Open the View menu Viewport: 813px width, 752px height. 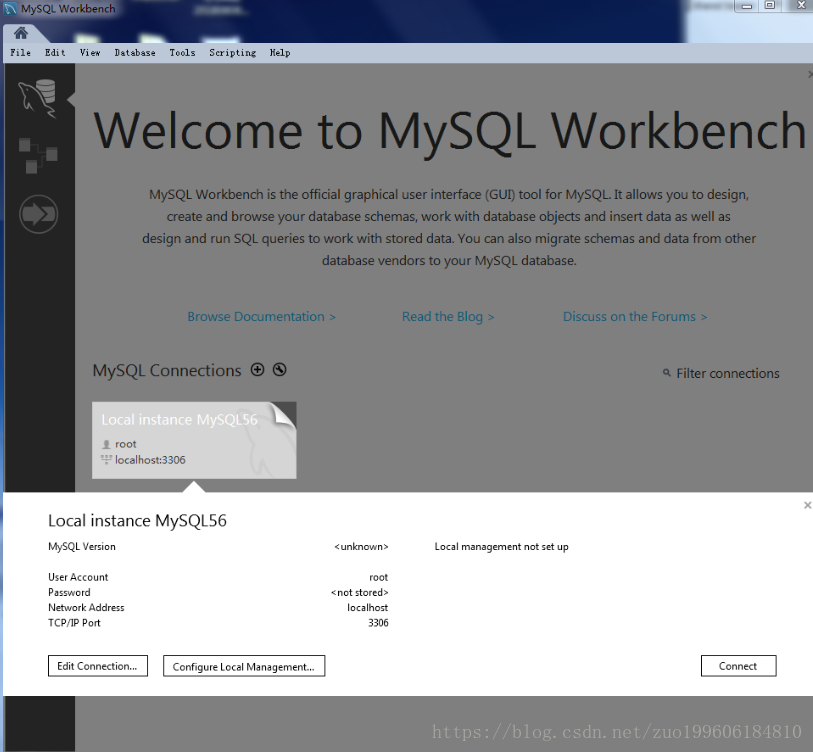(x=90, y=52)
